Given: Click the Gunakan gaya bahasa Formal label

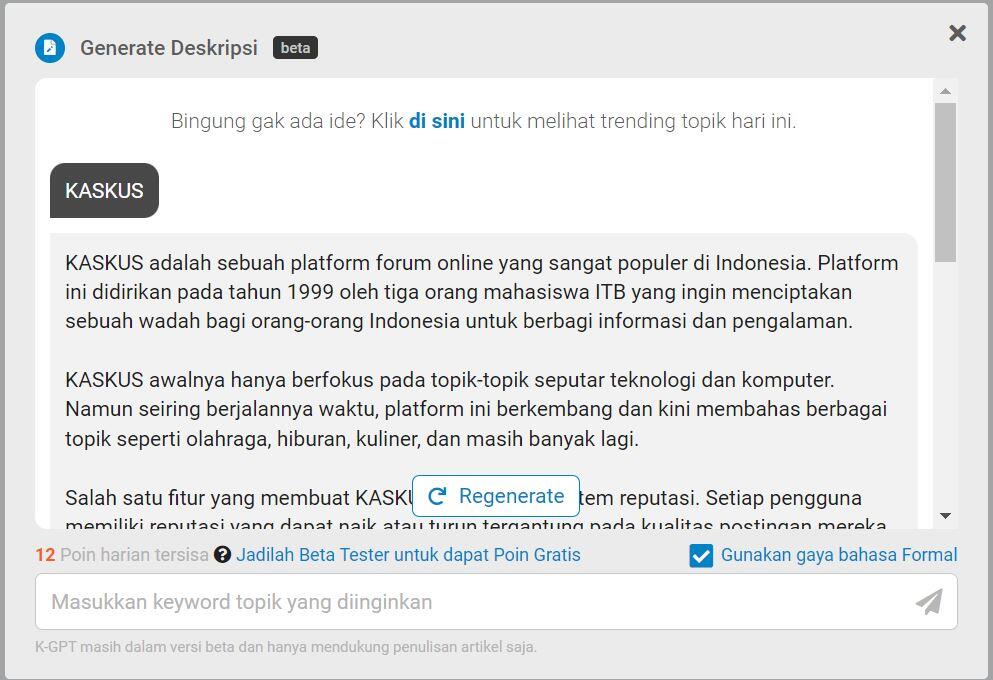Looking at the screenshot, I should click(839, 555).
